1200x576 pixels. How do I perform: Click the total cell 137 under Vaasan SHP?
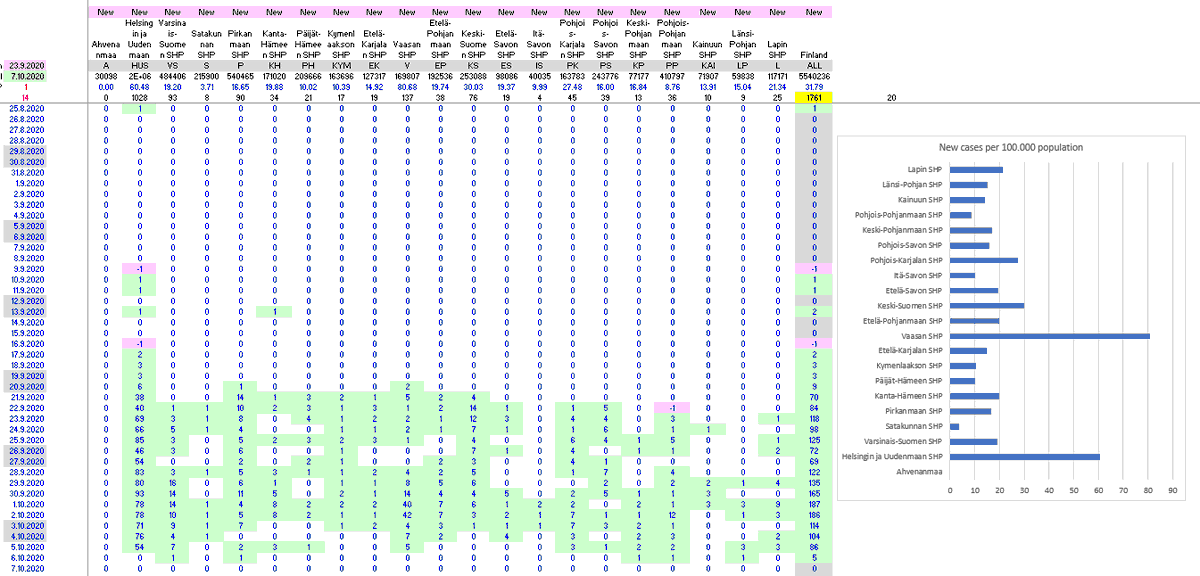(x=408, y=98)
